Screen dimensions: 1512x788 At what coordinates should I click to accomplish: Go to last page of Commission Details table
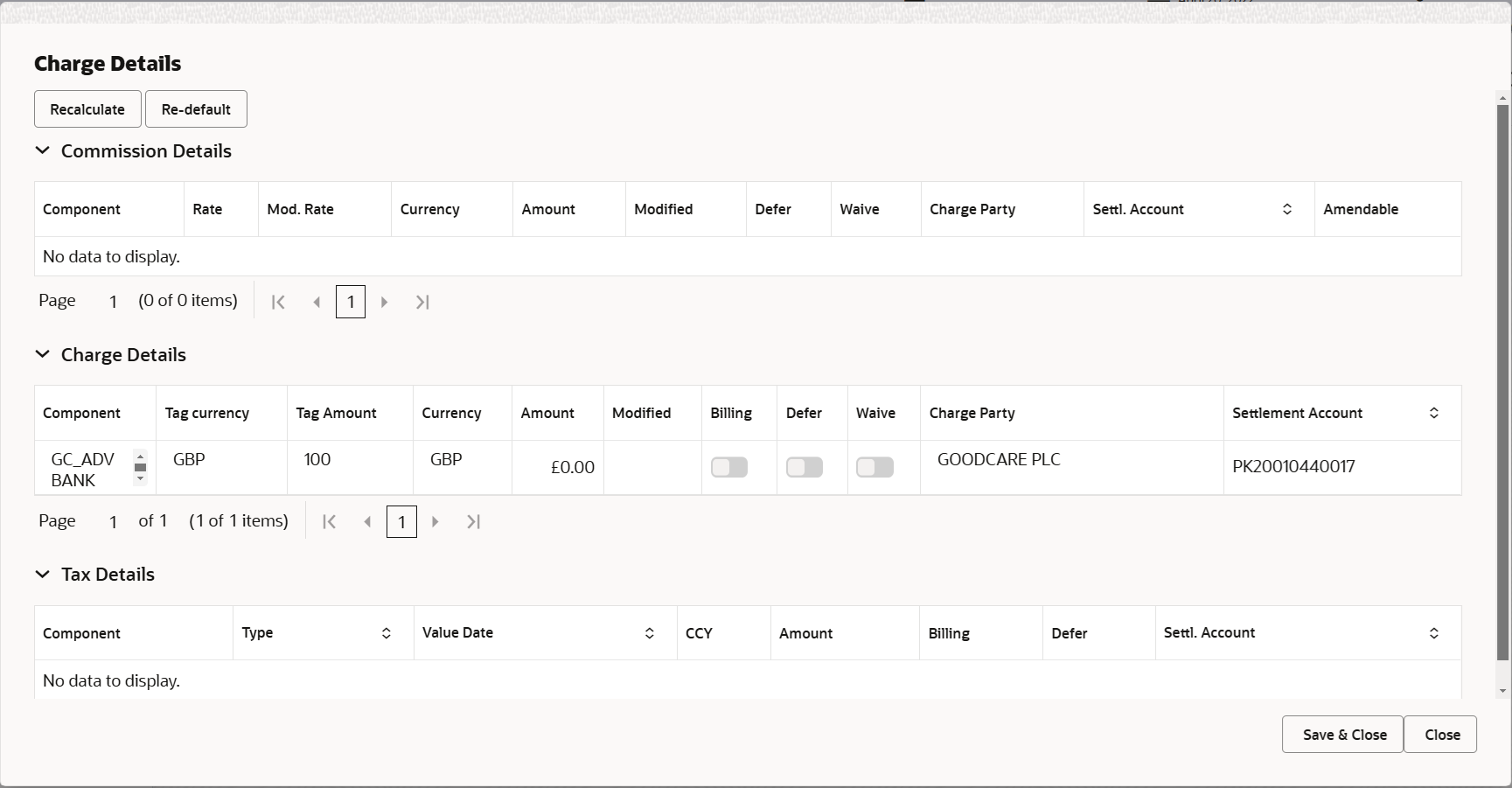pyautogui.click(x=422, y=301)
